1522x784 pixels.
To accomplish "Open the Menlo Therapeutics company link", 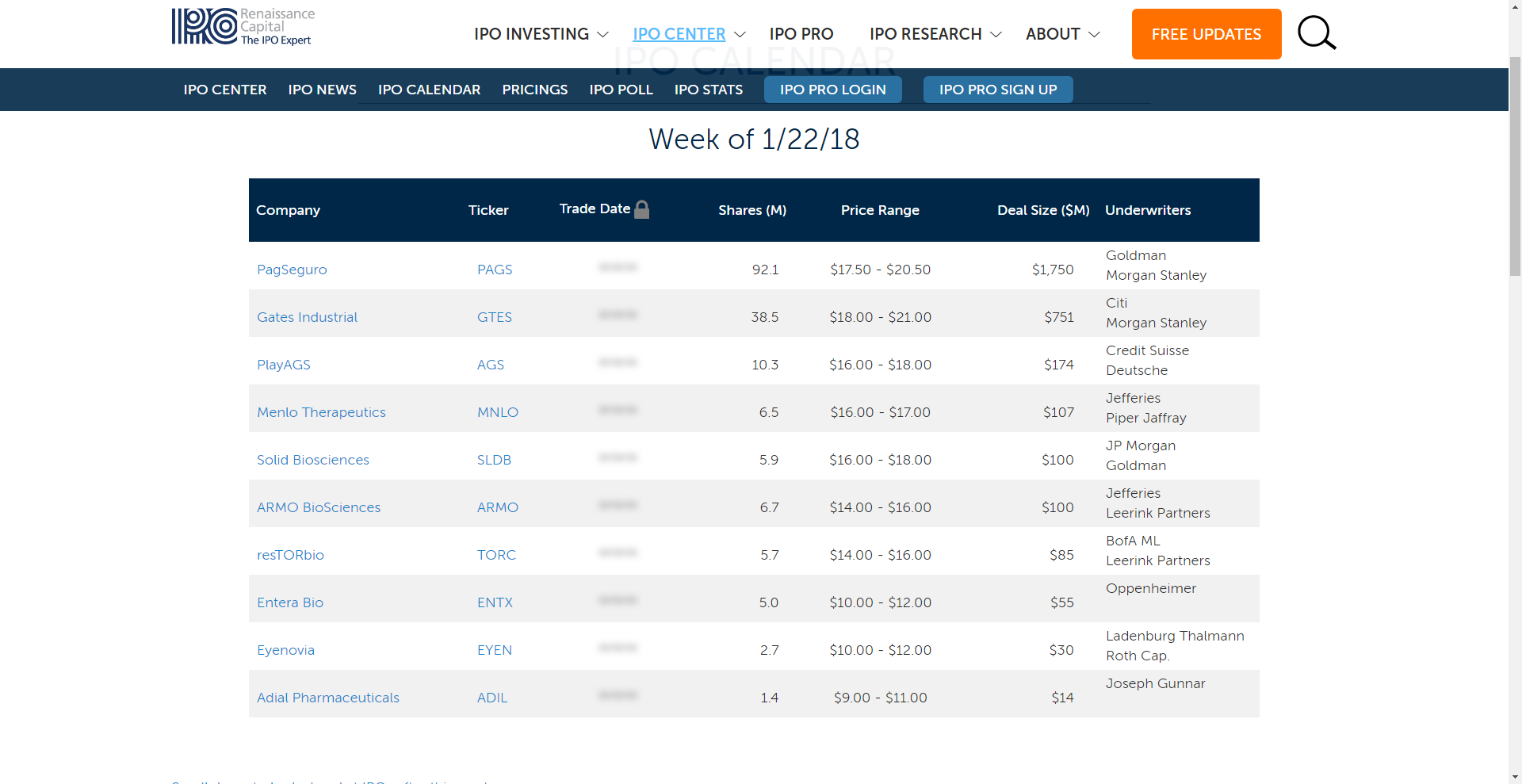I will [321, 412].
